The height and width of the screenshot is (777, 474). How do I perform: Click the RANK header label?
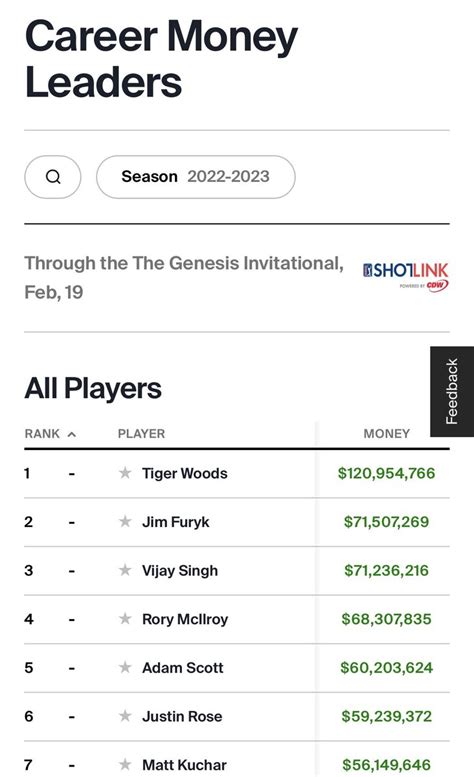point(42,434)
